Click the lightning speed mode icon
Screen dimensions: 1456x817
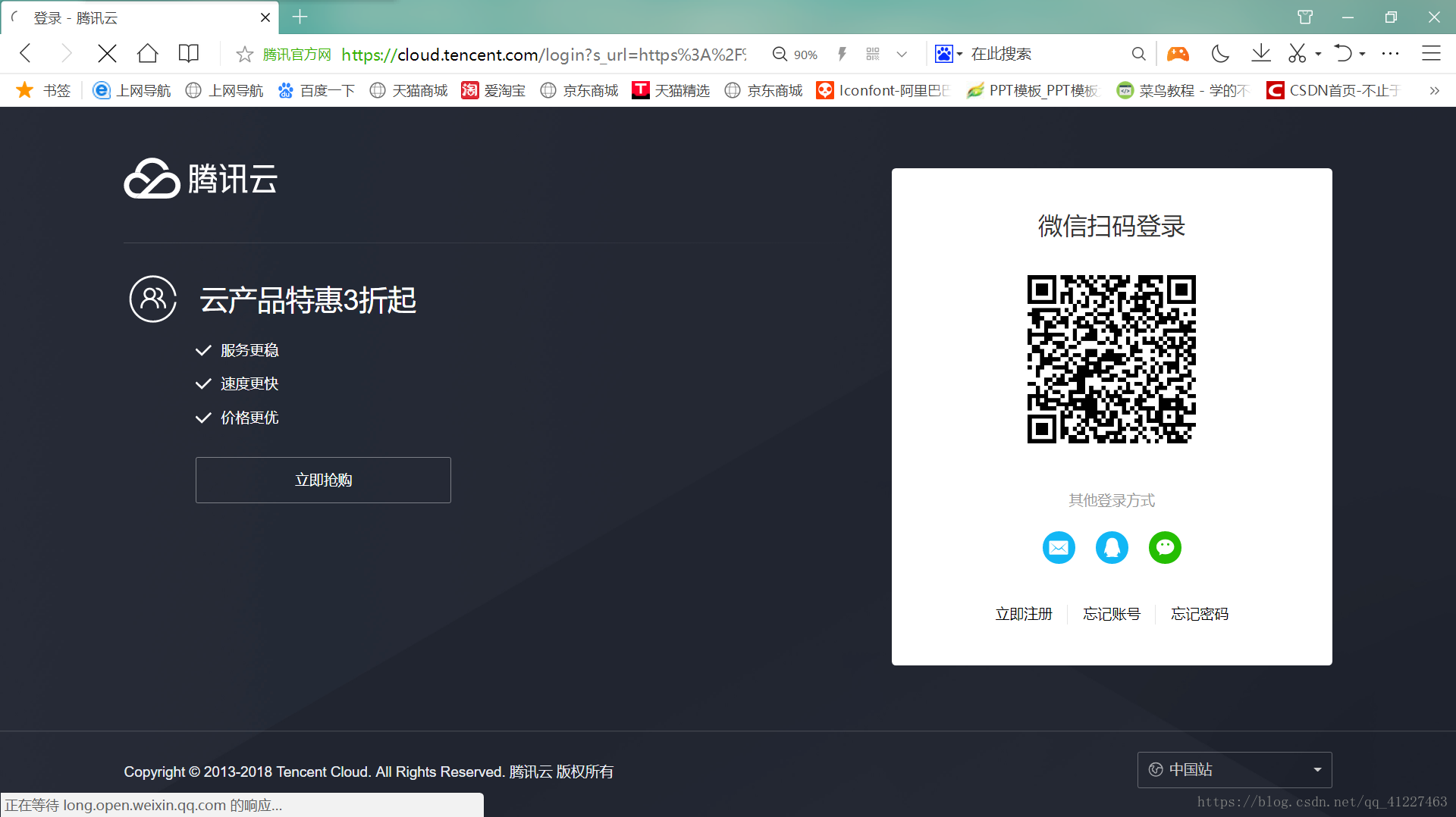pos(842,54)
